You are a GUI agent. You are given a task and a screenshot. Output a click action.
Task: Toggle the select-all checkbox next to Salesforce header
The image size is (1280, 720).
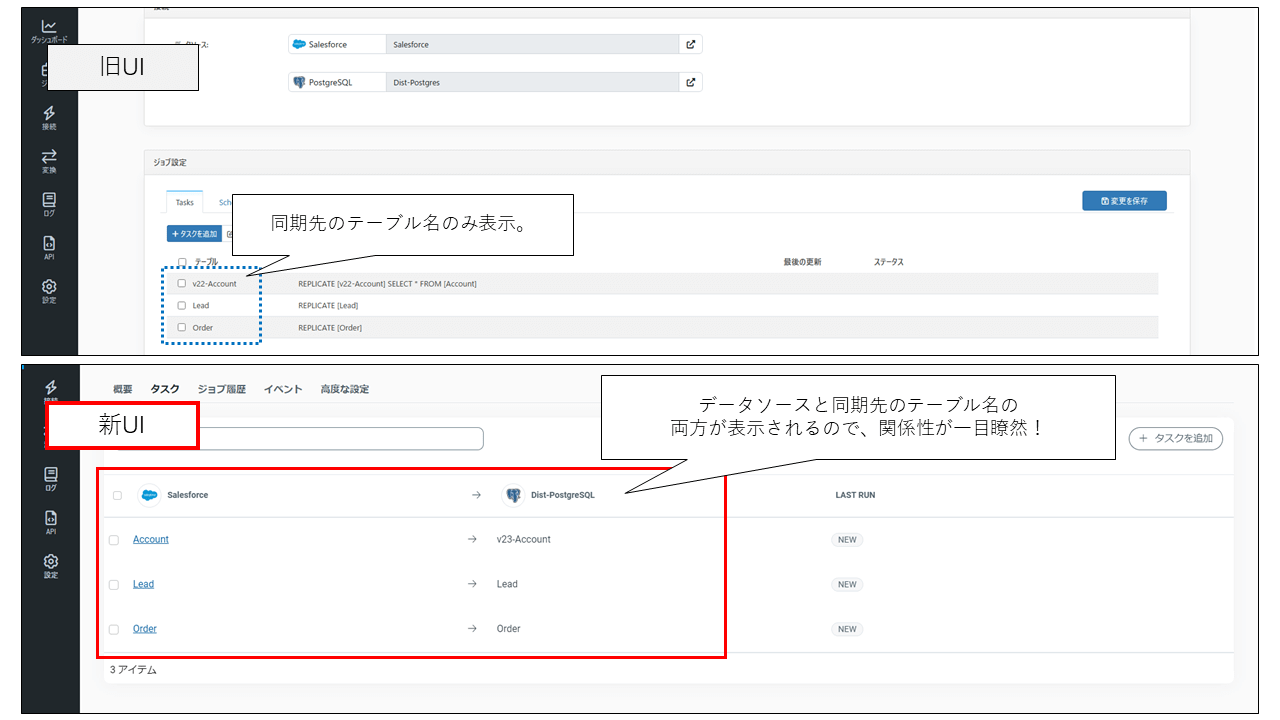pos(117,495)
